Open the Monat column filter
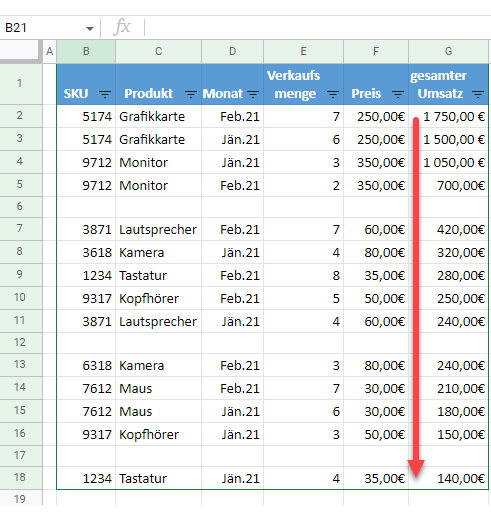Image resolution: width=491 pixels, height=516 pixels. pyautogui.click(x=253, y=94)
